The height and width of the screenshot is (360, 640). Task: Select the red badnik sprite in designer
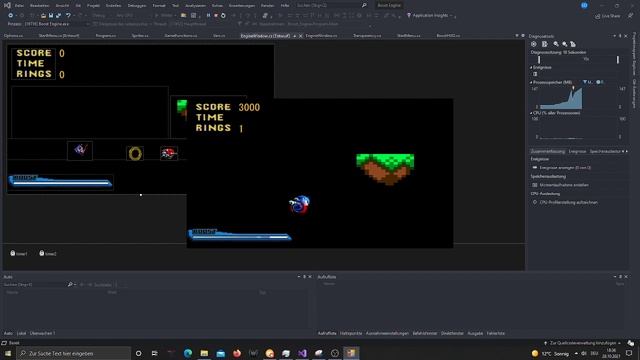pos(169,153)
